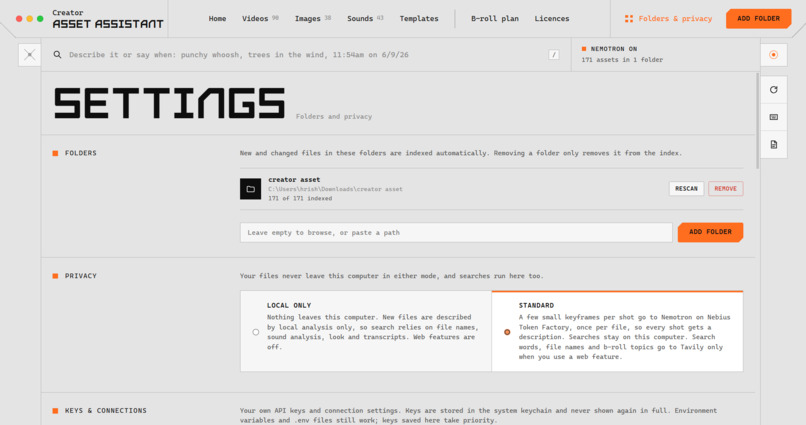
Task: Switch to the Sounds tab
Action: tap(365, 19)
